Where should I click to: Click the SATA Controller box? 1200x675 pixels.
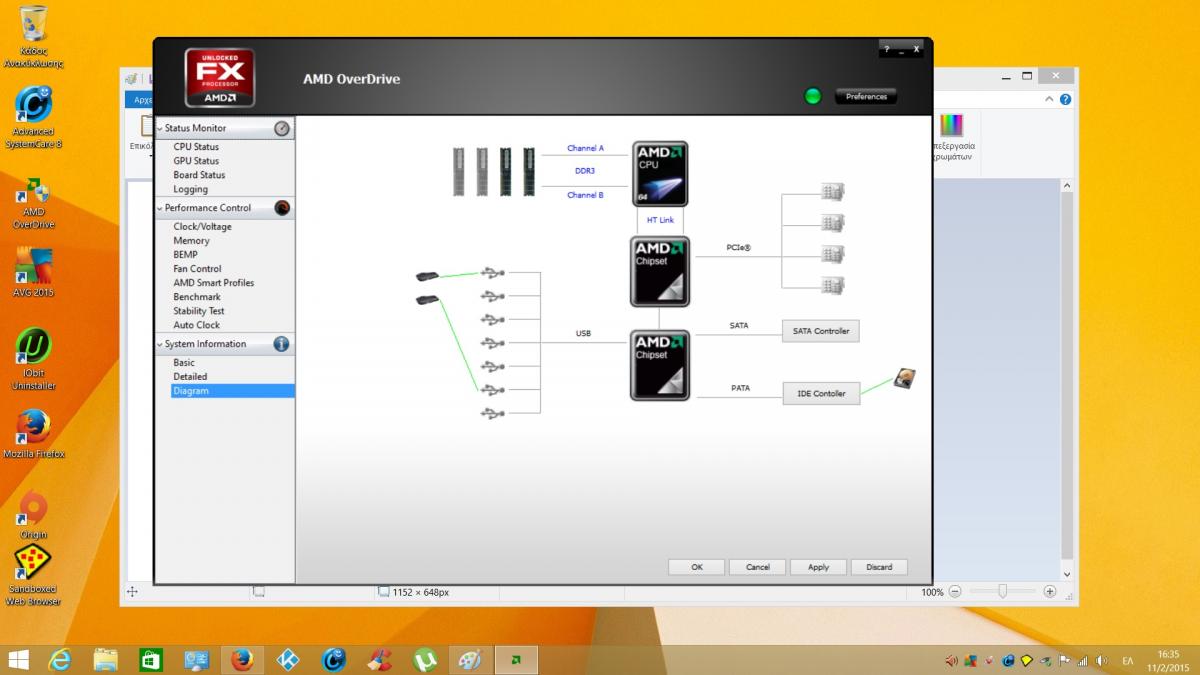[821, 331]
